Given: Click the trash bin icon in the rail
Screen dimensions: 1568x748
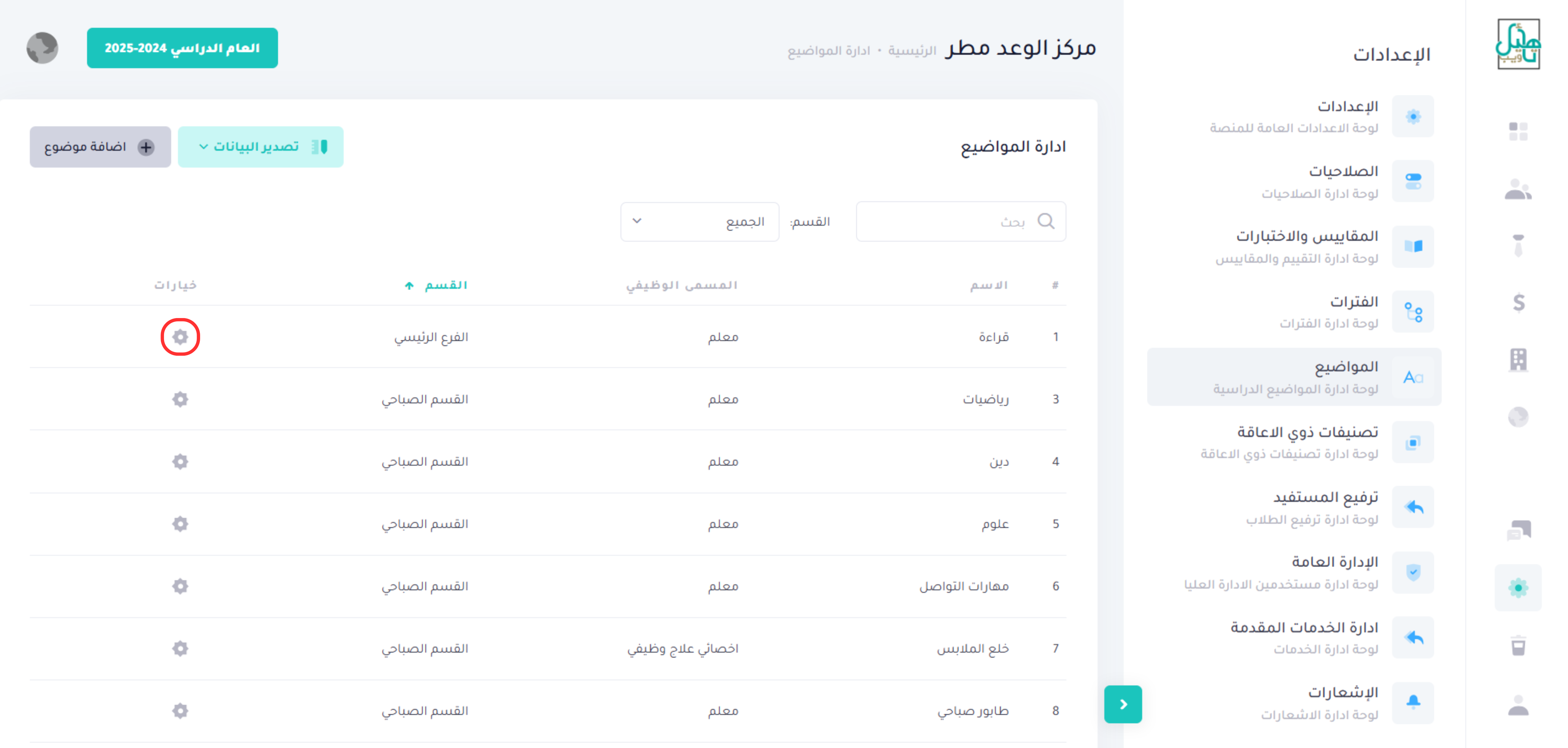Looking at the screenshot, I should 1518,645.
